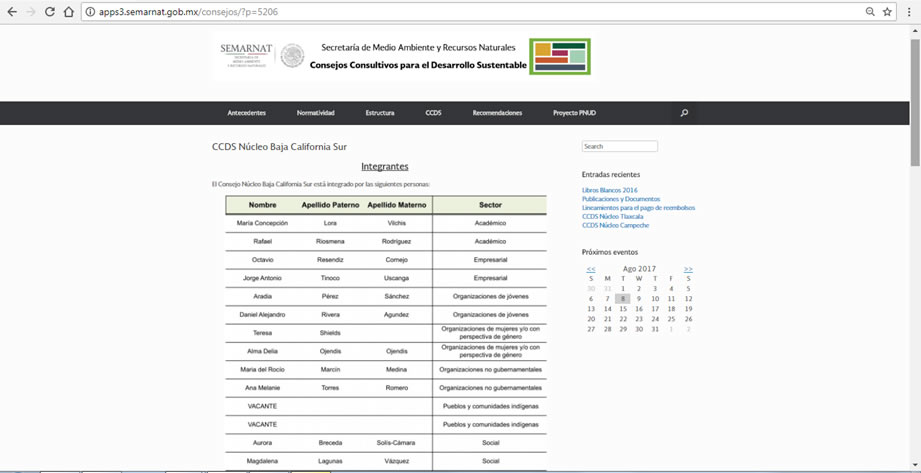Click the Ana Melanie name cell

pyautogui.click(x=262, y=388)
